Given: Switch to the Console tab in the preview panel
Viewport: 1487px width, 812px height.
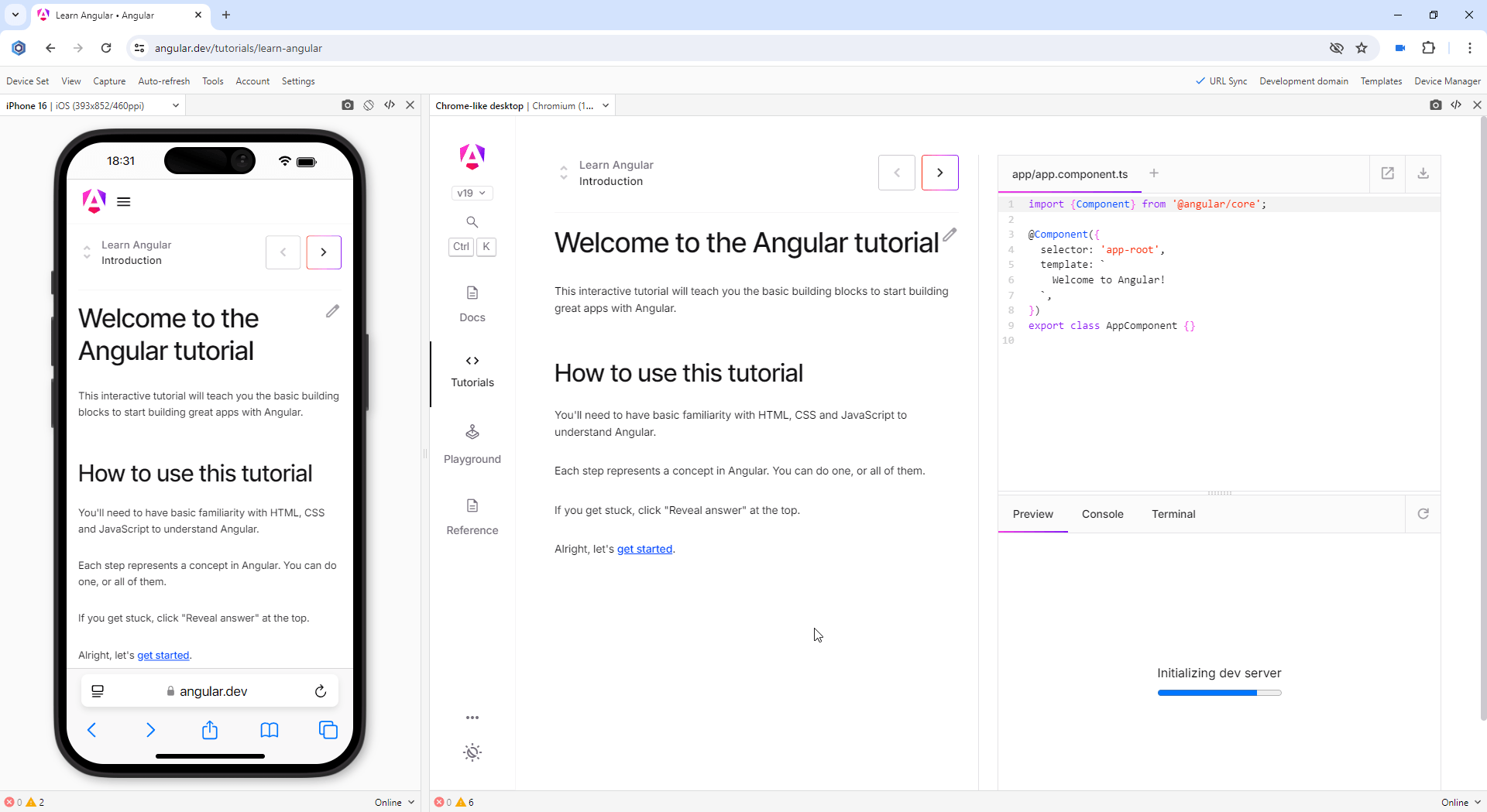Looking at the screenshot, I should tap(1102, 513).
